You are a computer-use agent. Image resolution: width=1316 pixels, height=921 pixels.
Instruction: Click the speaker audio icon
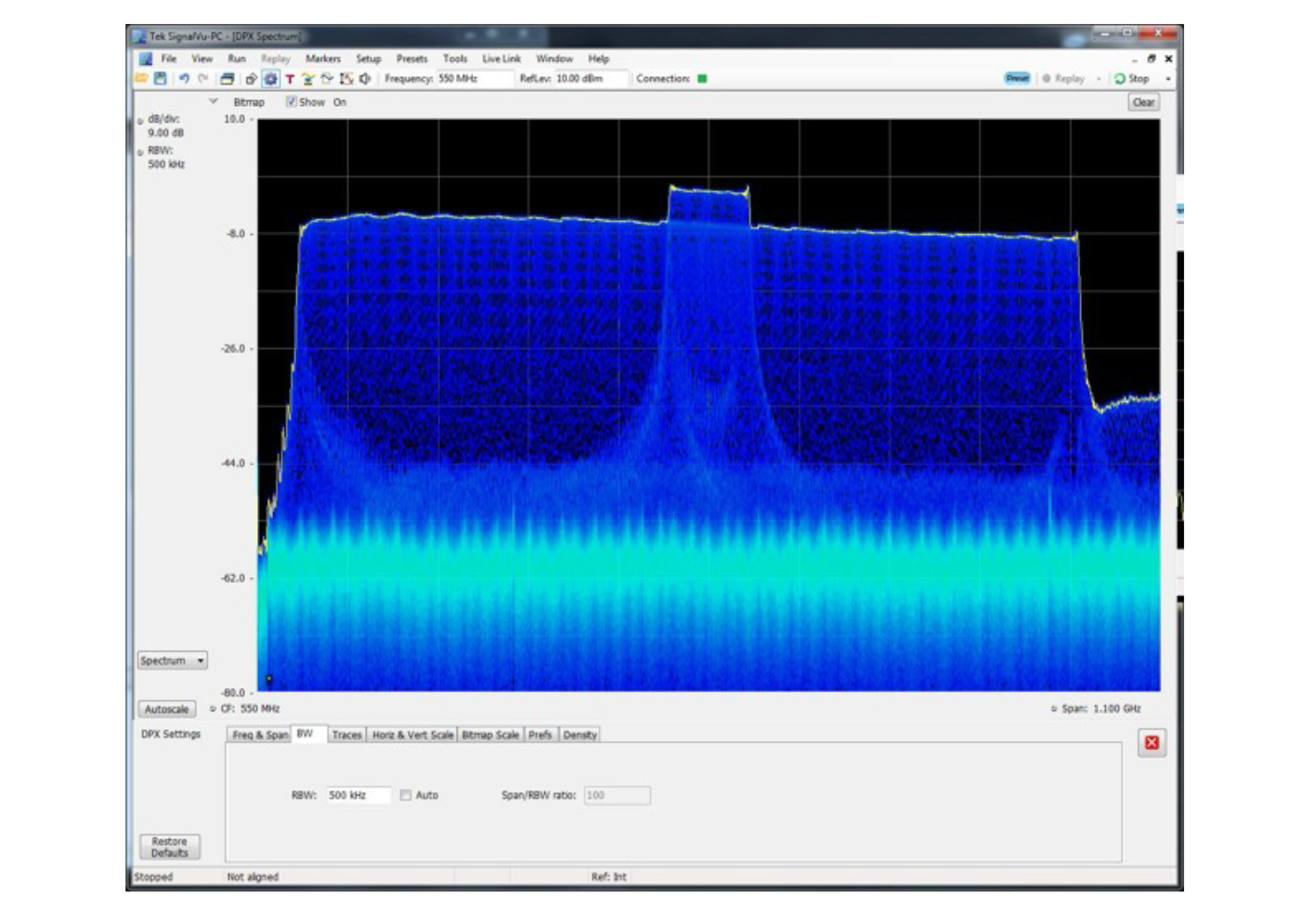click(365, 79)
